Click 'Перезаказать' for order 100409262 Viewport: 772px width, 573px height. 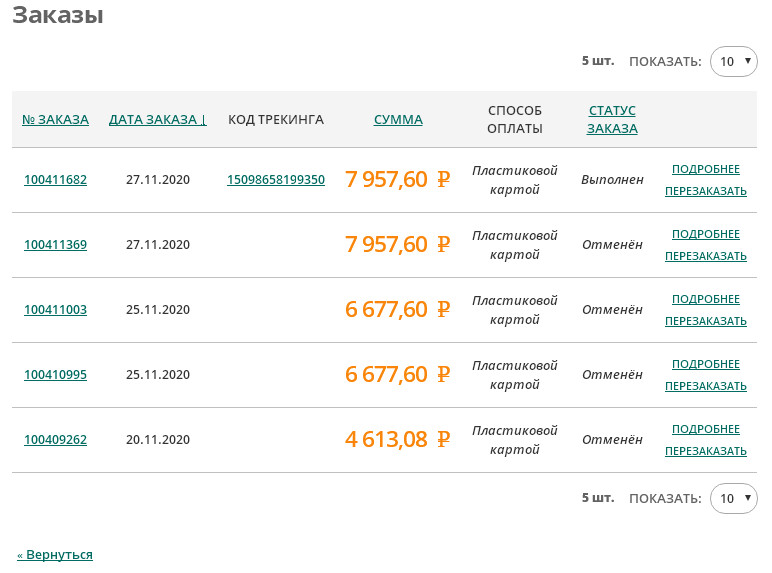coord(706,451)
